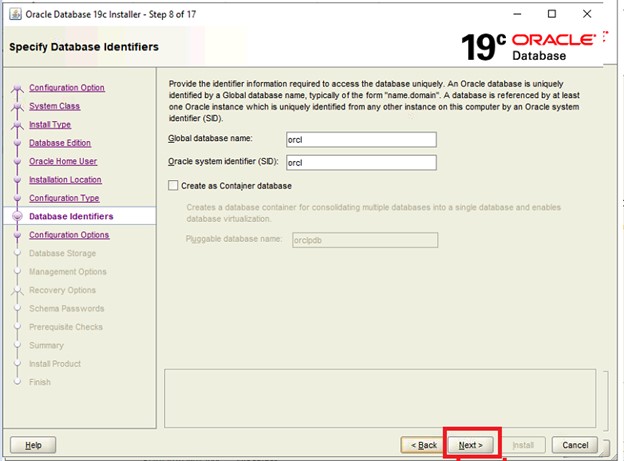Open the Oracle Home User step
This screenshot has width=624, height=461.
63,161
